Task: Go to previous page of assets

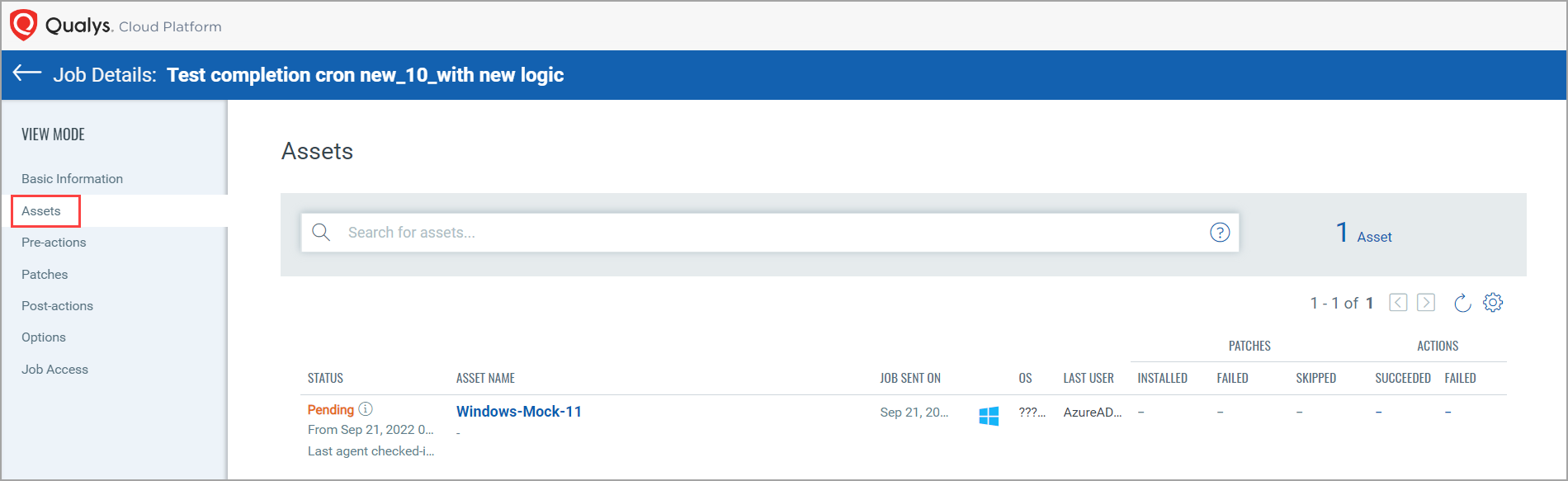Action: click(x=1398, y=303)
